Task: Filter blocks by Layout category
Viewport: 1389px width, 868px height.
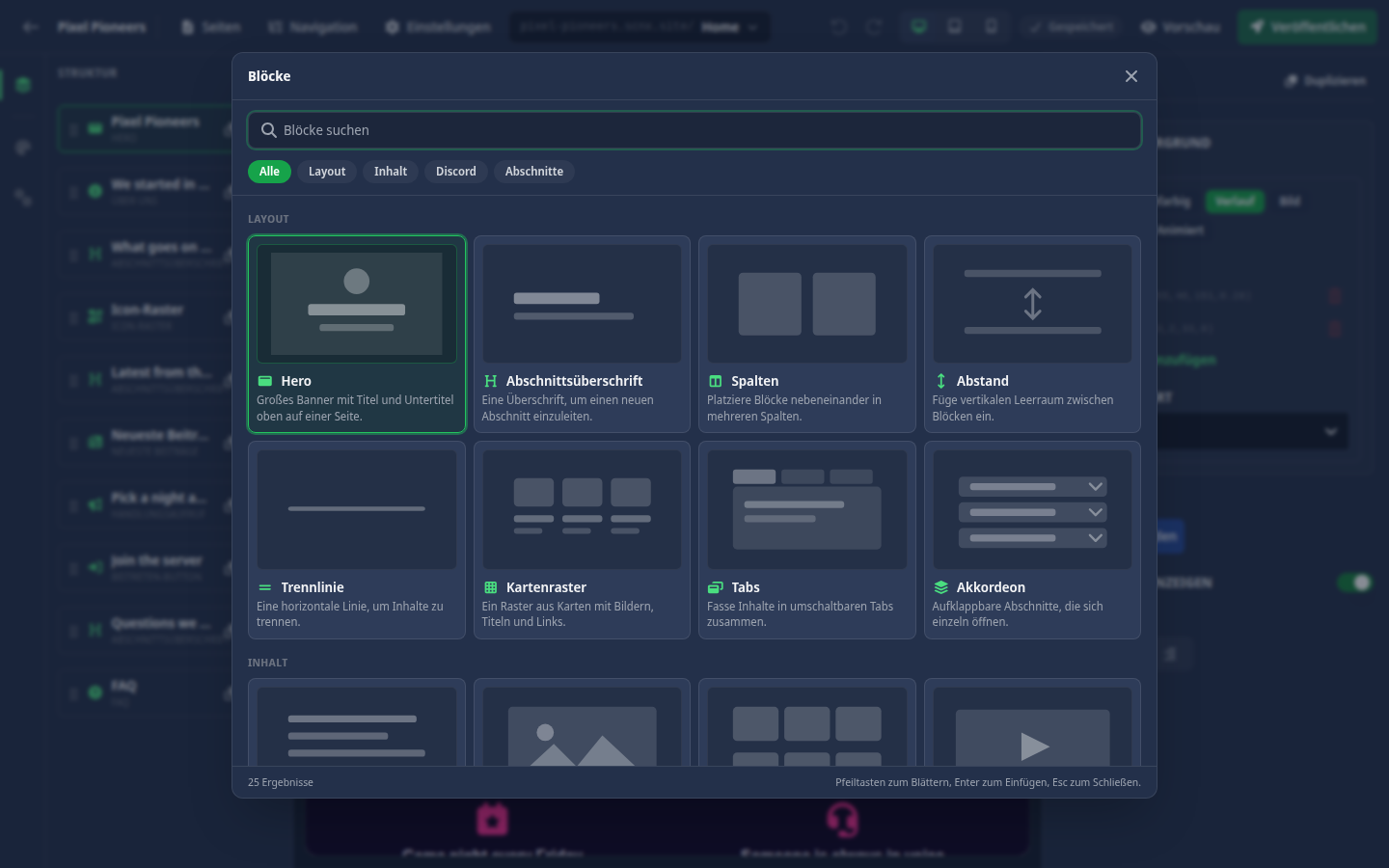Action: click(327, 172)
